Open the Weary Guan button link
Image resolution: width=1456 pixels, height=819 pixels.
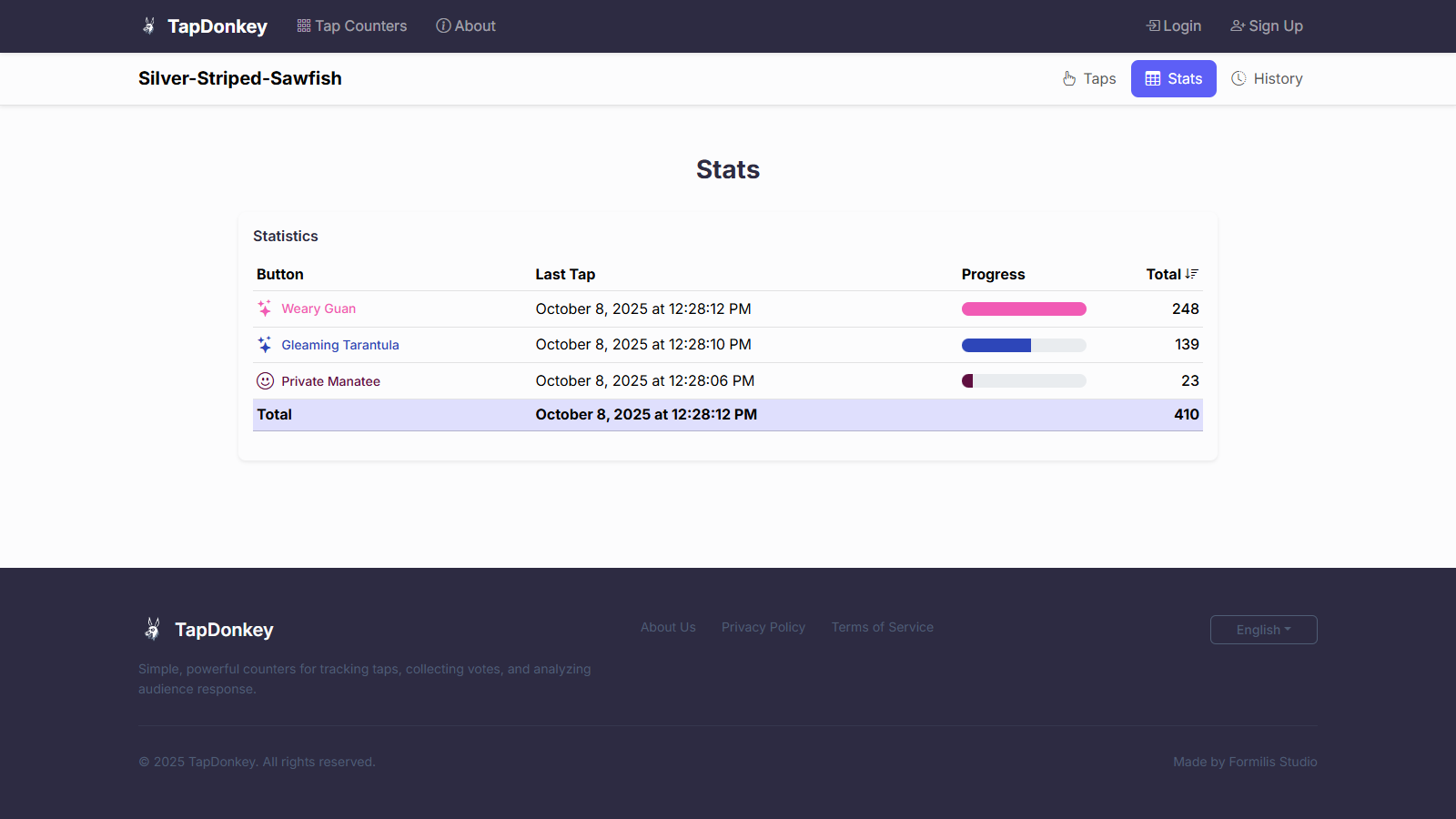(318, 308)
